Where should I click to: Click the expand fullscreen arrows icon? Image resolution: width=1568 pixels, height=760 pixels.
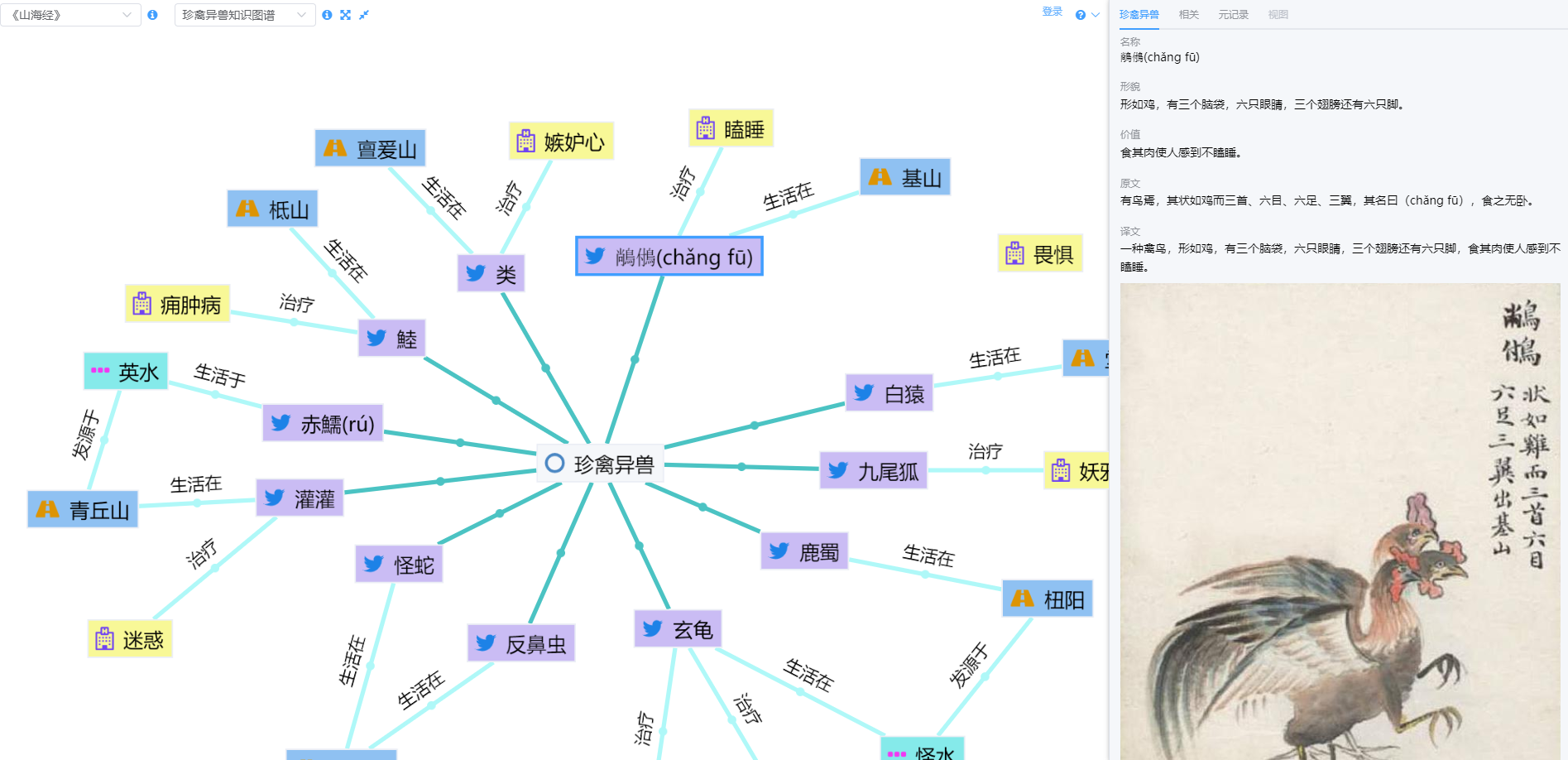(345, 15)
